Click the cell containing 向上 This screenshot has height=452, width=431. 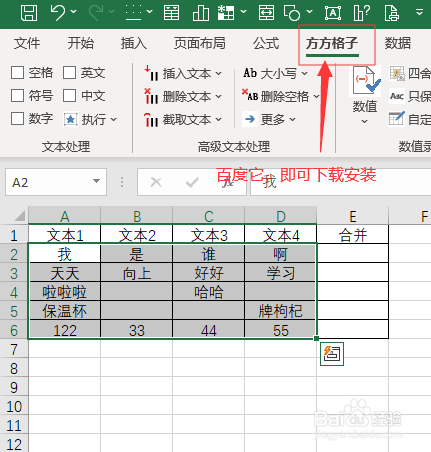coord(137,273)
